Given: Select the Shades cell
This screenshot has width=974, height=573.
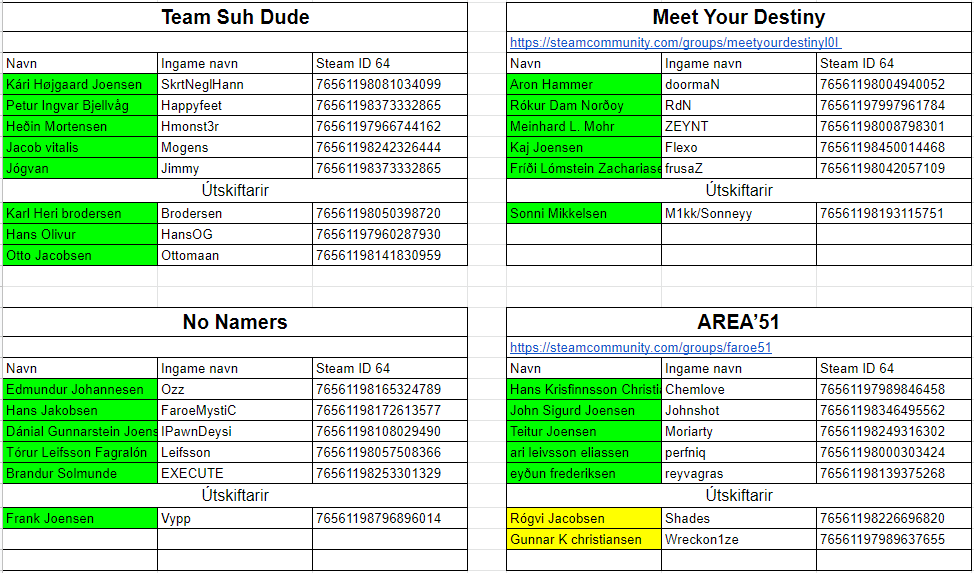Looking at the screenshot, I should point(739,518).
